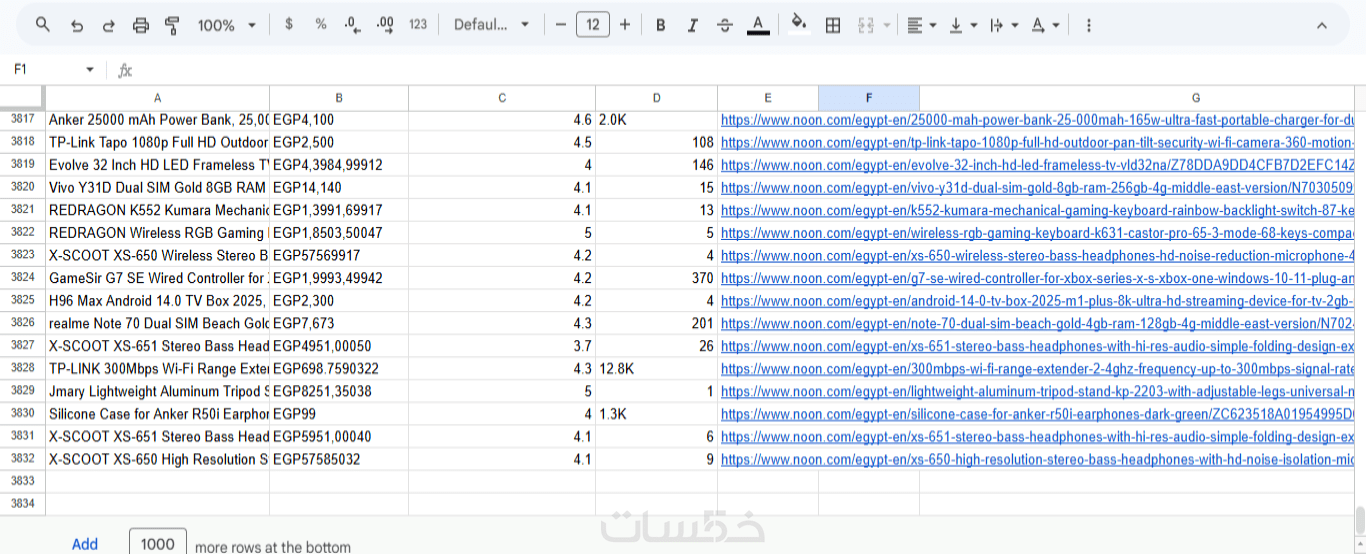Open the Evolve 32 inch TV link
Image resolution: width=1366 pixels, height=554 pixels.
tap(1036, 165)
